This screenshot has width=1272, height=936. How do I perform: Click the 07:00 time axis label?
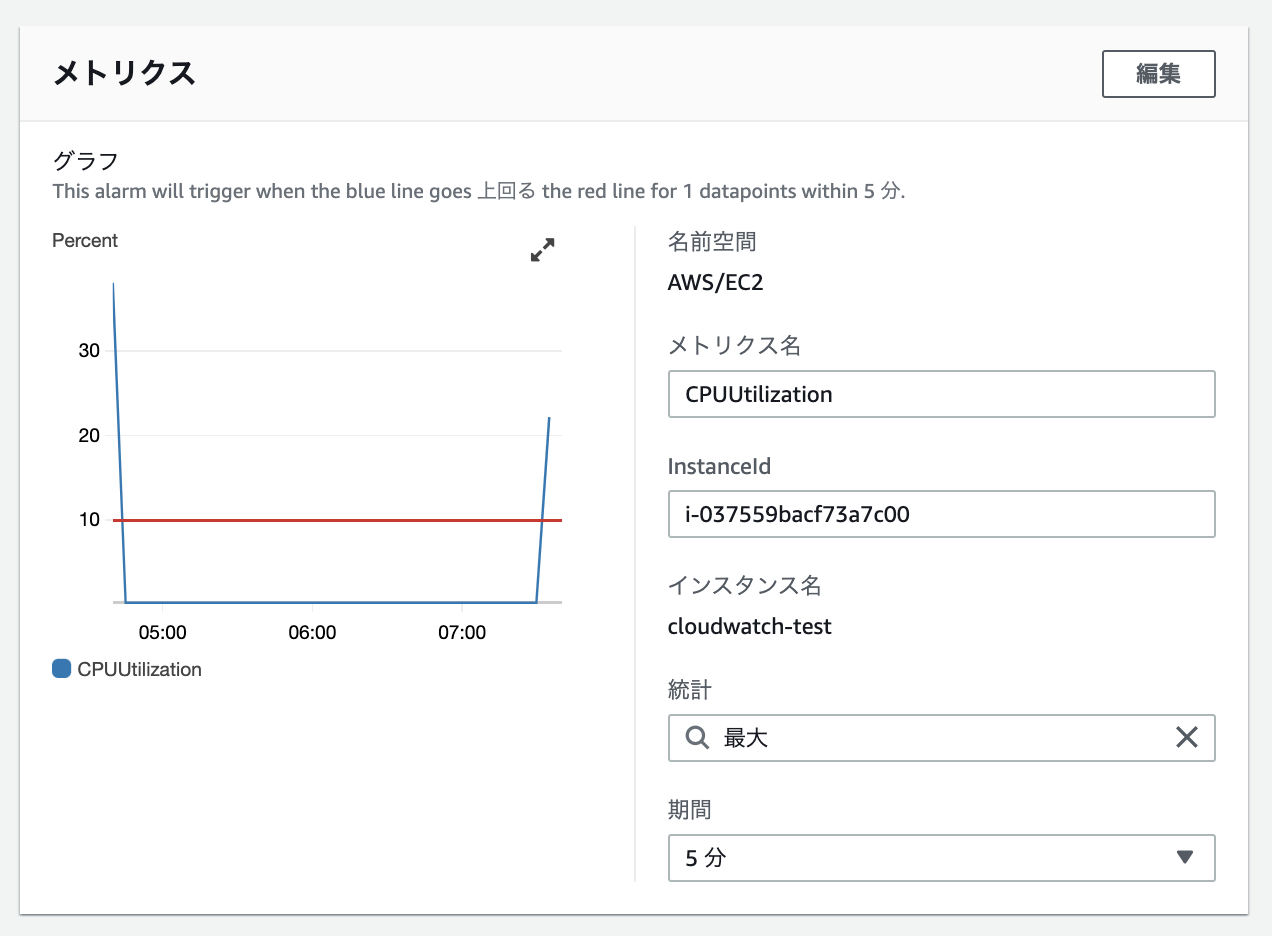coord(462,633)
